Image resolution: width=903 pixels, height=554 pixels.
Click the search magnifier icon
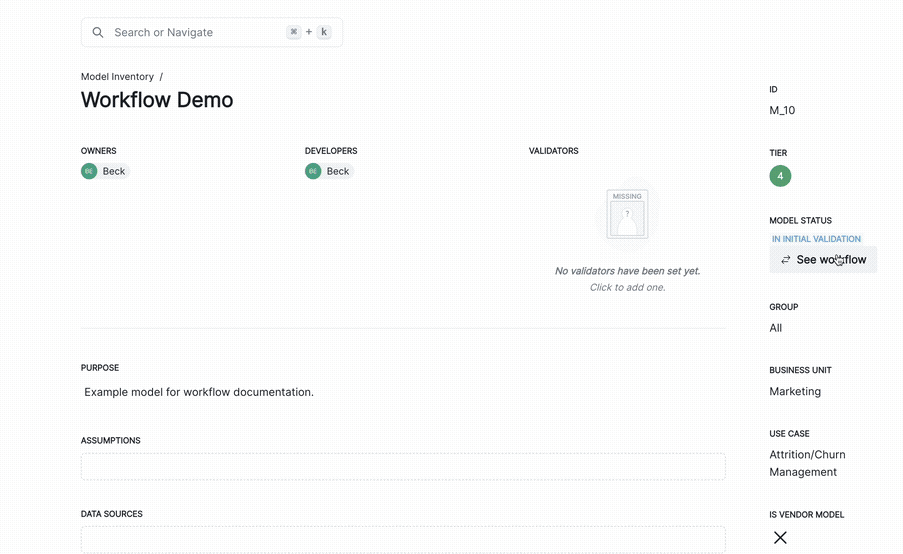coord(98,32)
